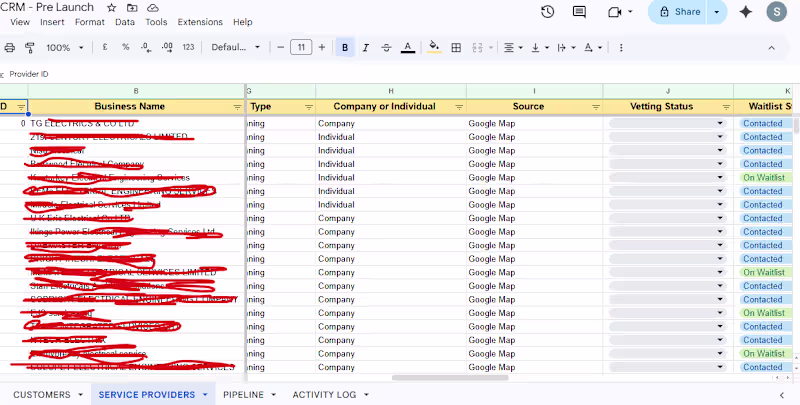Open the comments panel icon
This screenshot has height=405, width=800.
579,12
